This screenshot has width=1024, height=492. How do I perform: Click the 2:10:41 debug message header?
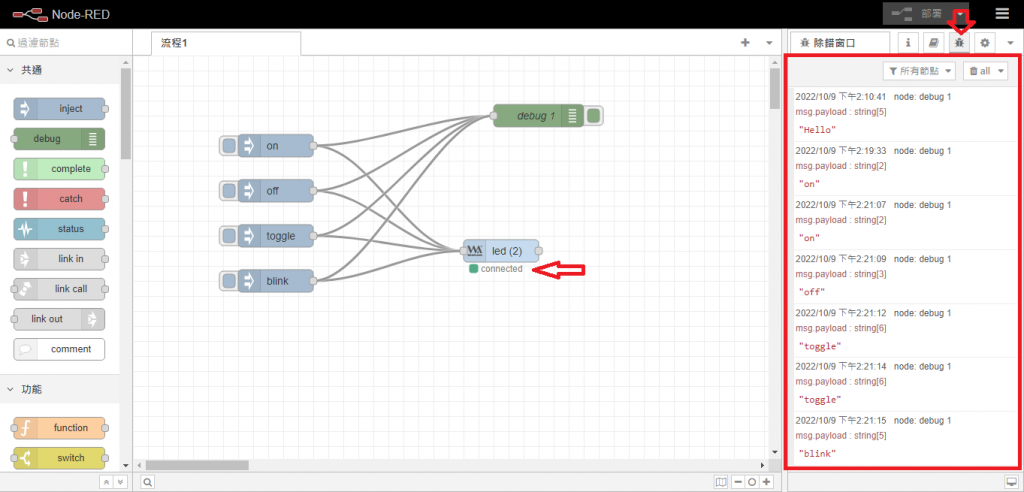(873, 96)
